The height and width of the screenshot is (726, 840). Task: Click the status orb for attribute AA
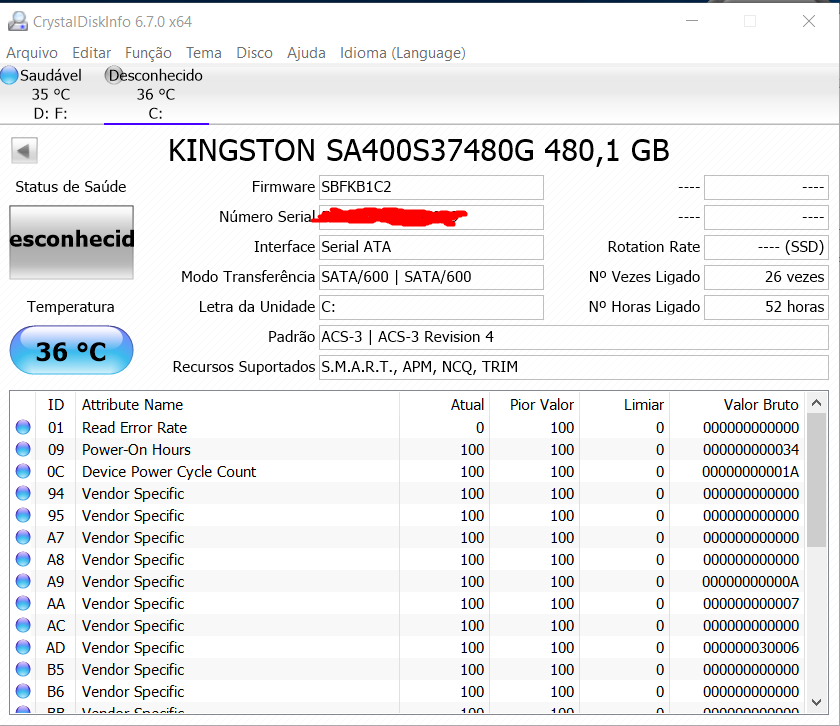(x=23, y=603)
